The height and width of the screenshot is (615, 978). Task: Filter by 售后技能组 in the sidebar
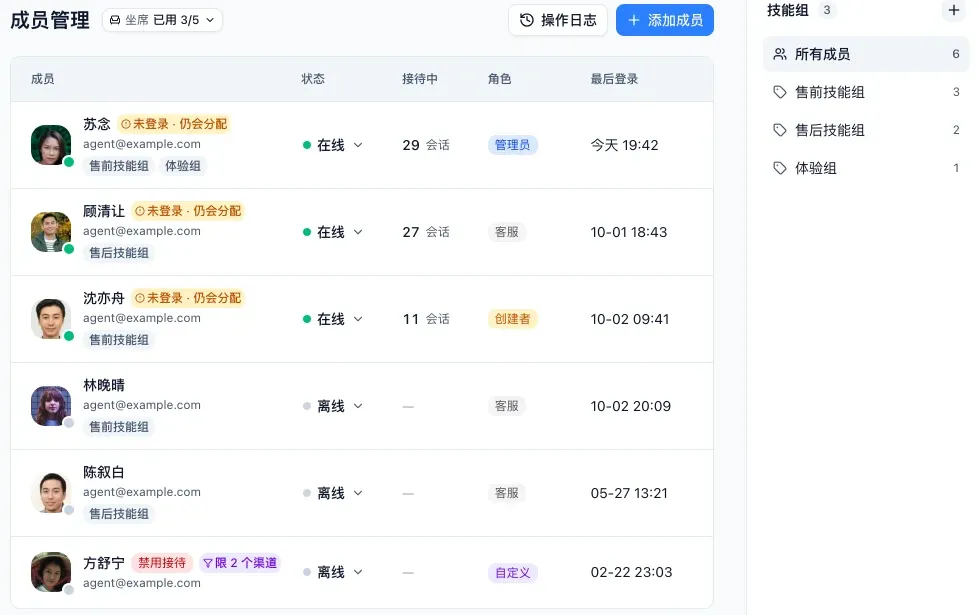click(866, 130)
